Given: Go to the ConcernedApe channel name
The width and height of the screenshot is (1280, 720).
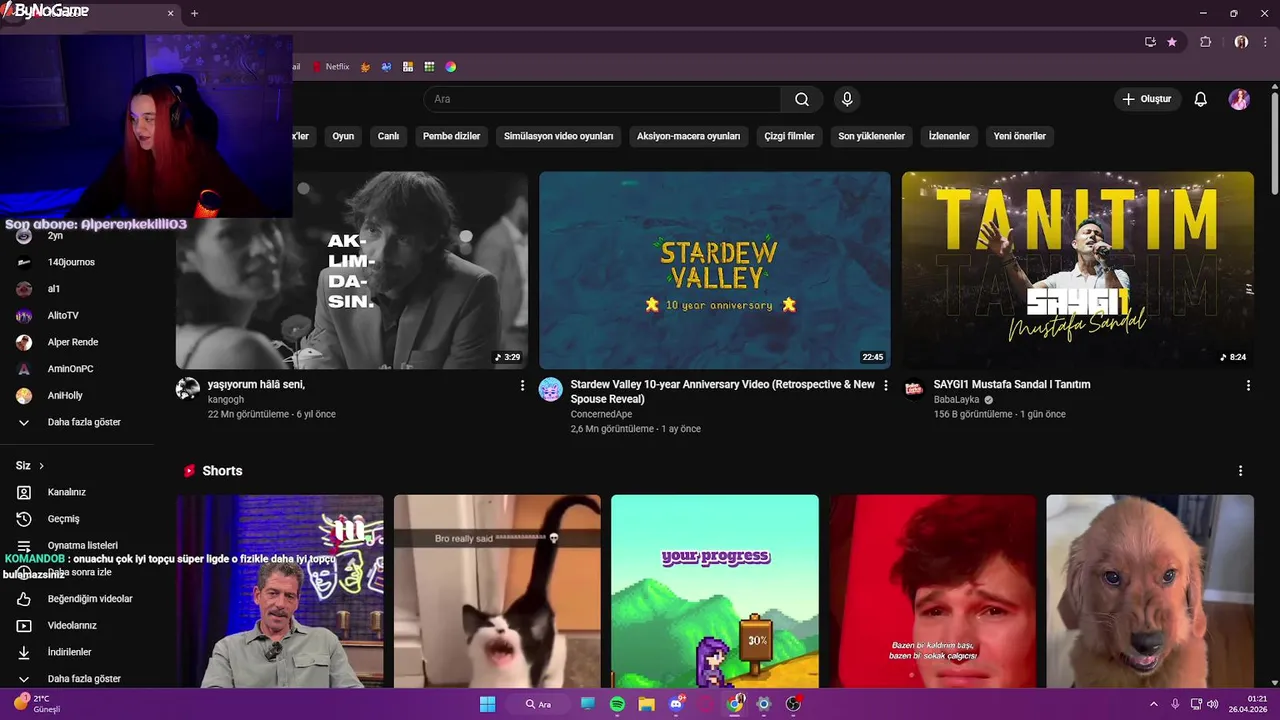Looking at the screenshot, I should pos(601,414).
